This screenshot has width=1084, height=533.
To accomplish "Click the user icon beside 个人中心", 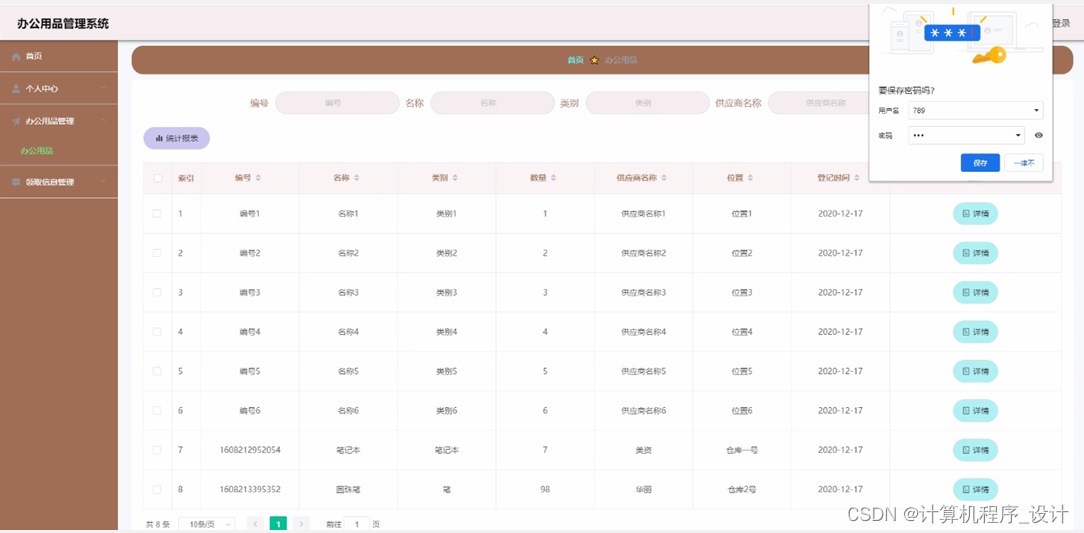I will pyautogui.click(x=16, y=88).
